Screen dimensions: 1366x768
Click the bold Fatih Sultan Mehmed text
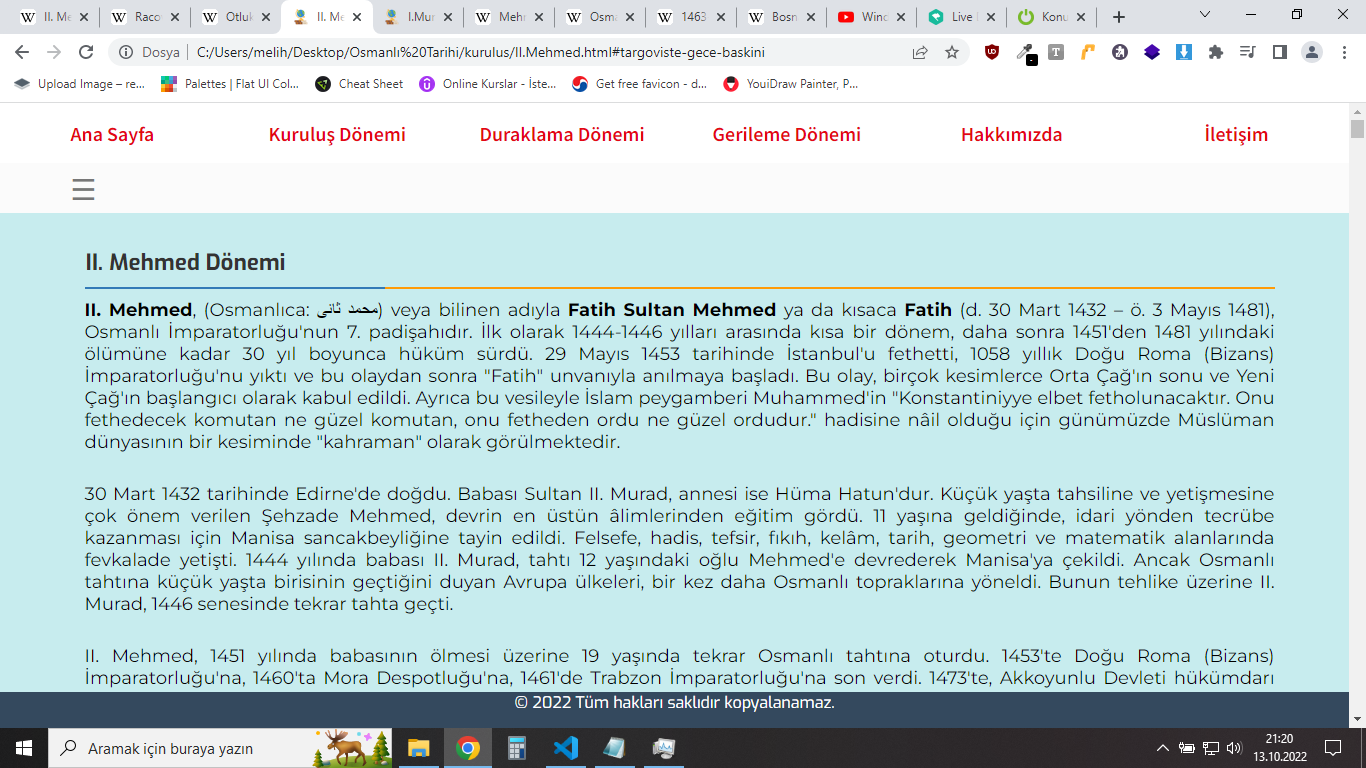point(672,309)
